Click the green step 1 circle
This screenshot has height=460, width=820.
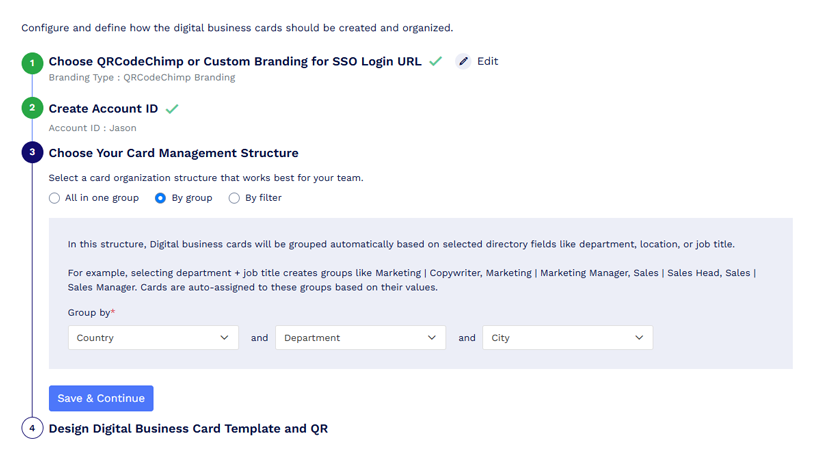32,63
